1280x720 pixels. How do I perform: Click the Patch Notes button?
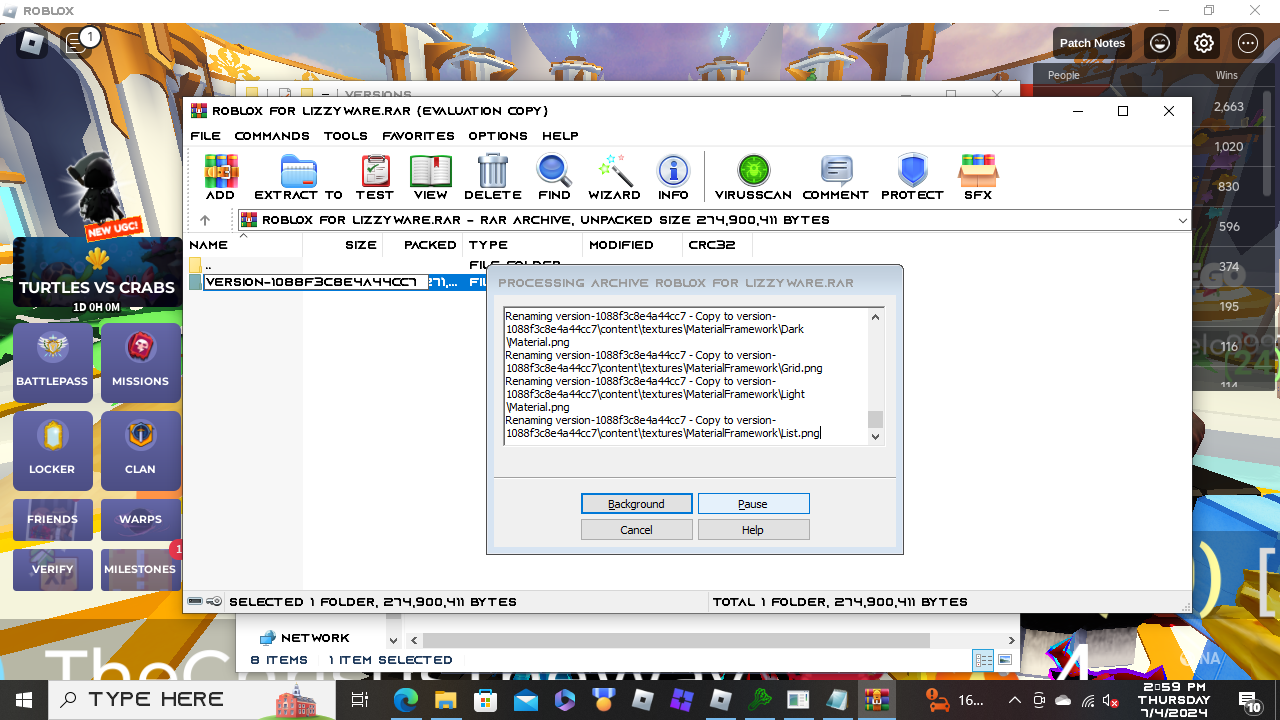(x=1092, y=43)
